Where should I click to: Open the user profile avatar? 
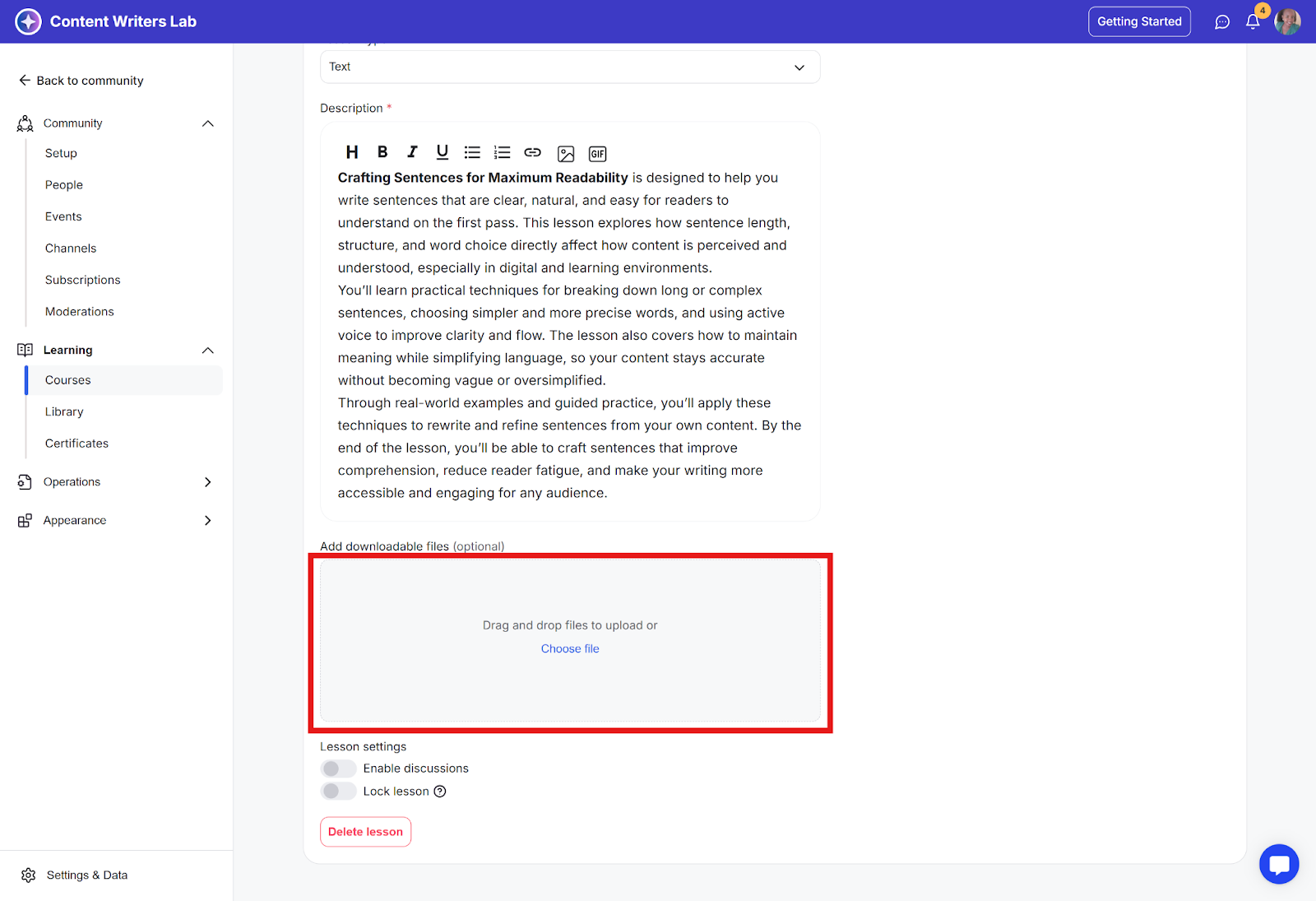tap(1287, 22)
